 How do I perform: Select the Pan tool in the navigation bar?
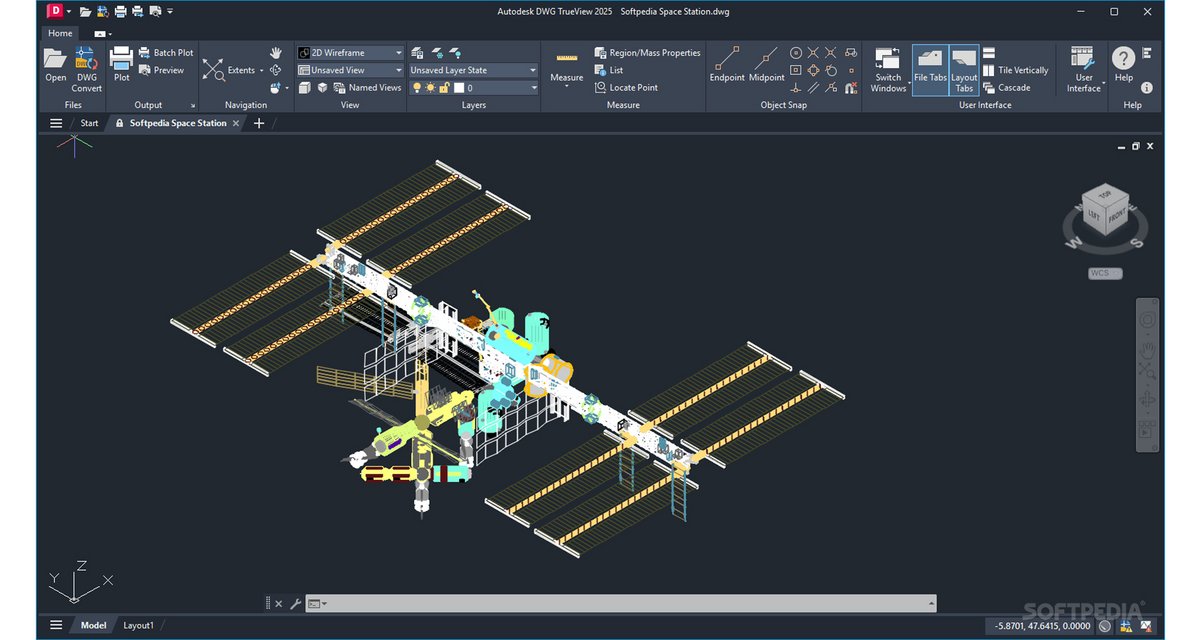point(276,52)
